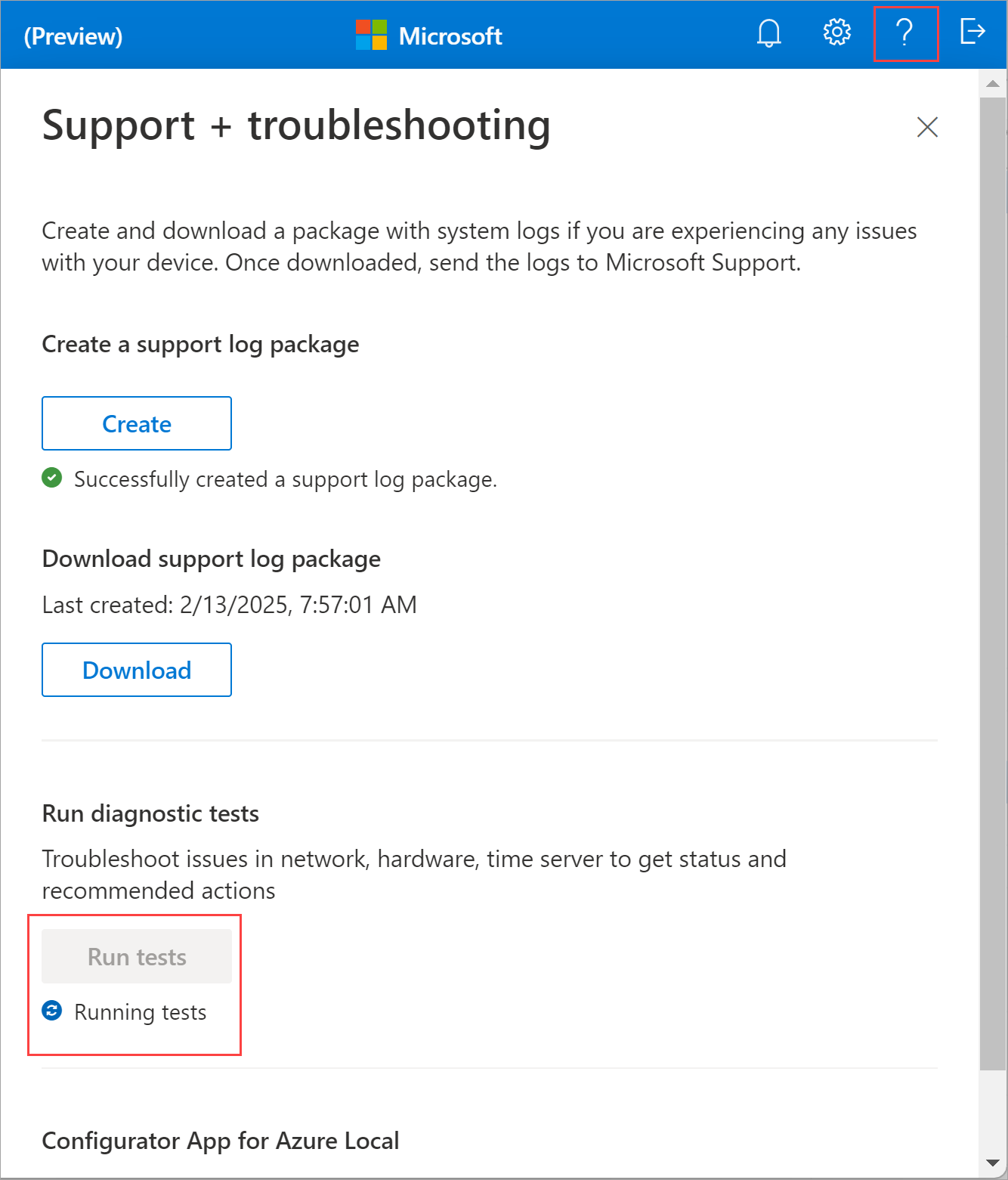Click the green success checkmark icon
Screen dimensions: 1008x1180
point(52,478)
